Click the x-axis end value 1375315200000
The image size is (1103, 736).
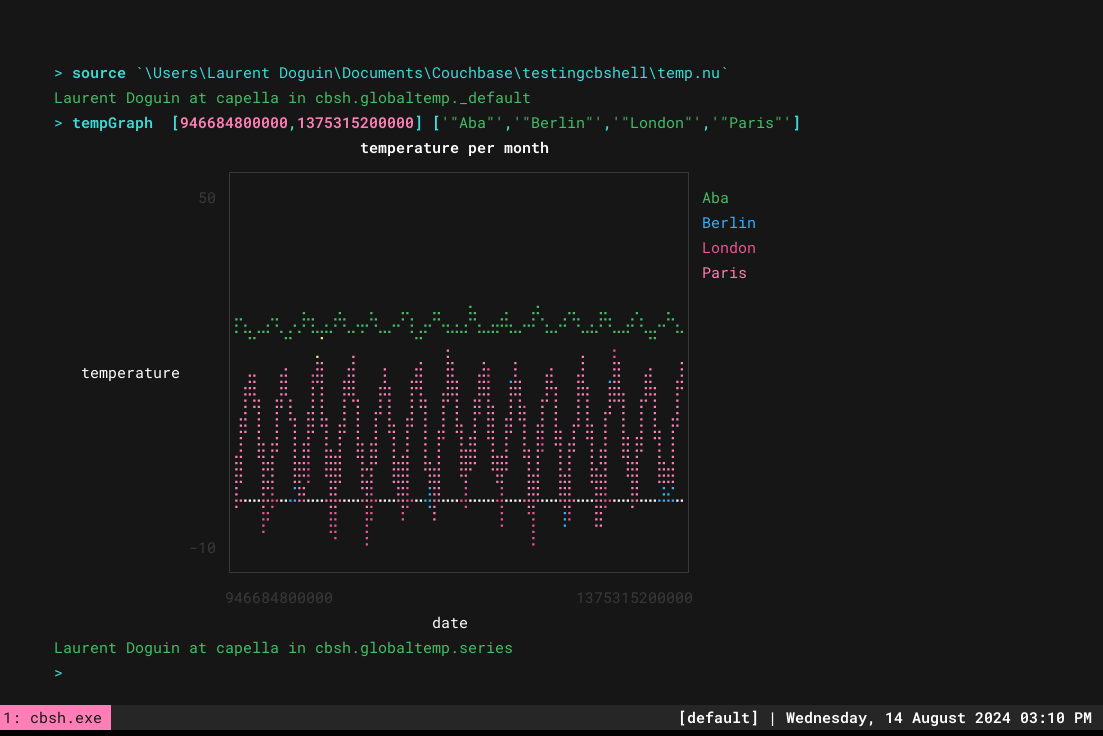634,598
